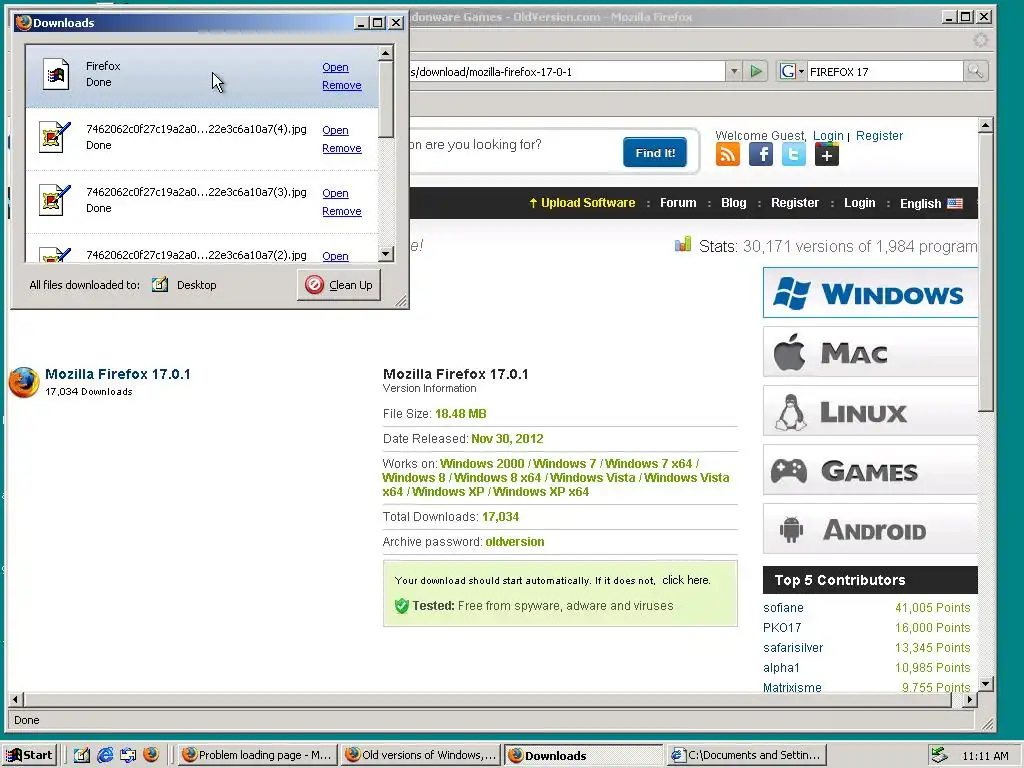Click Register in the black nav bar

795,203
